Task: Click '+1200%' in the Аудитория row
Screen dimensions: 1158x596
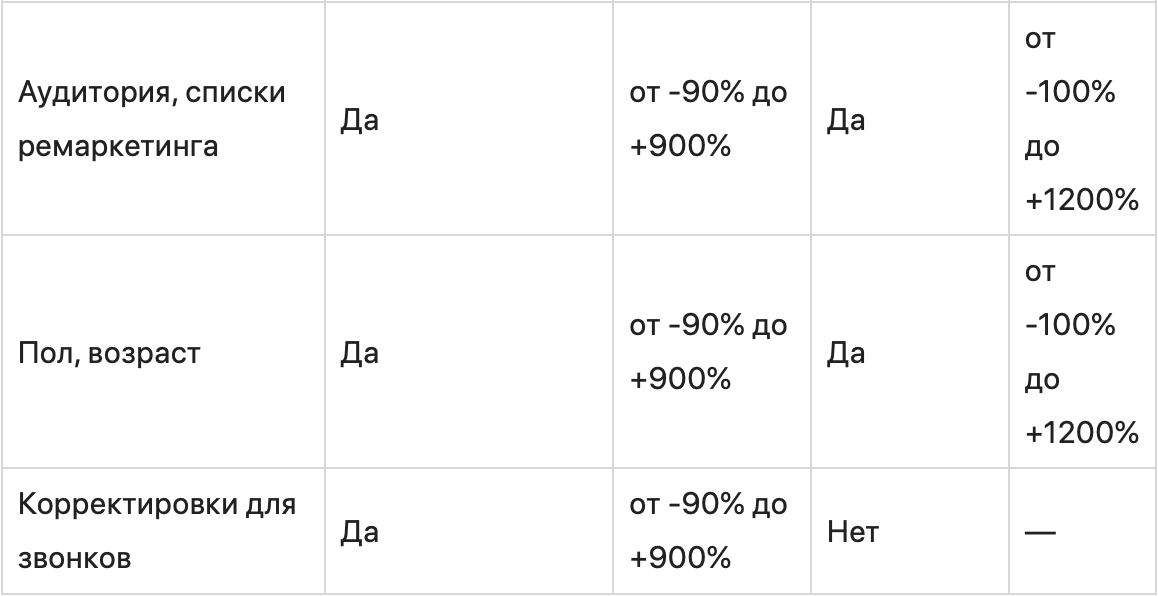Action: click(x=1082, y=201)
